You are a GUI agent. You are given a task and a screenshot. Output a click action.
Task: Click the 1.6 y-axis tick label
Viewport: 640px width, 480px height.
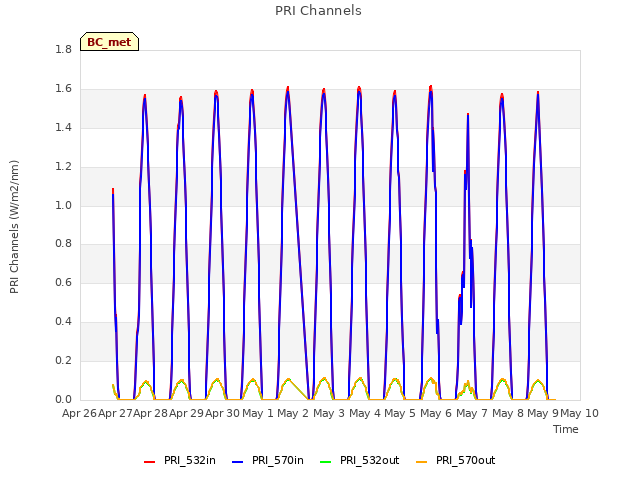coord(63,89)
